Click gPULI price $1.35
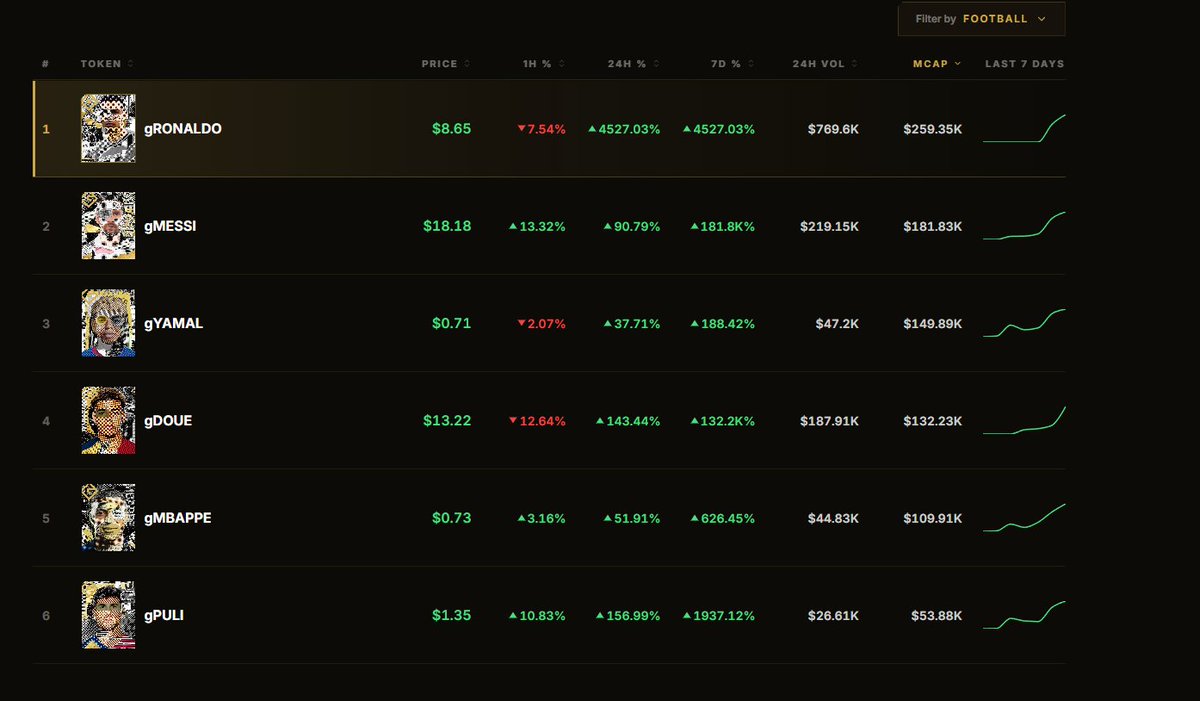1200x701 pixels. click(451, 615)
